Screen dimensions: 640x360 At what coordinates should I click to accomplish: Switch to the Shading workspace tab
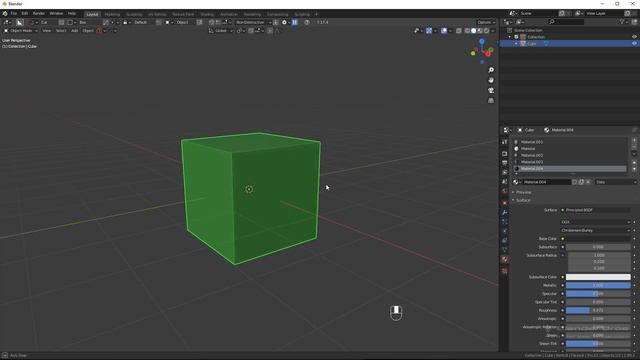(207, 14)
